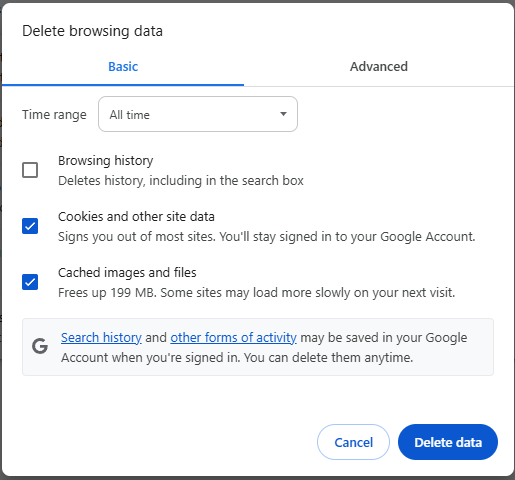The image size is (515, 480).
Task: Open the other forms of activity link
Action: coord(233,338)
